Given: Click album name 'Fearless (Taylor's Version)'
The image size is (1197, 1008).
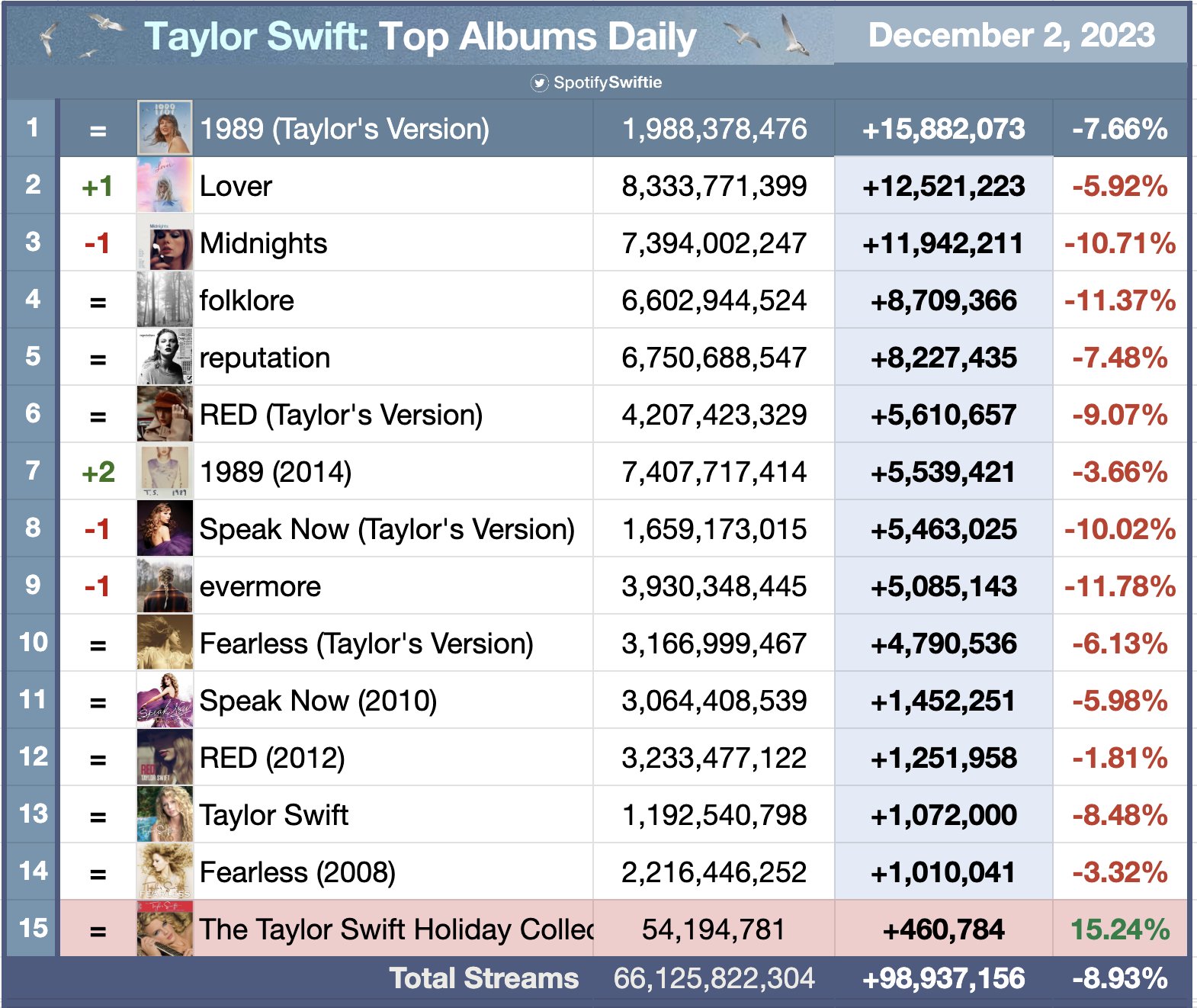Looking at the screenshot, I should (x=367, y=644).
